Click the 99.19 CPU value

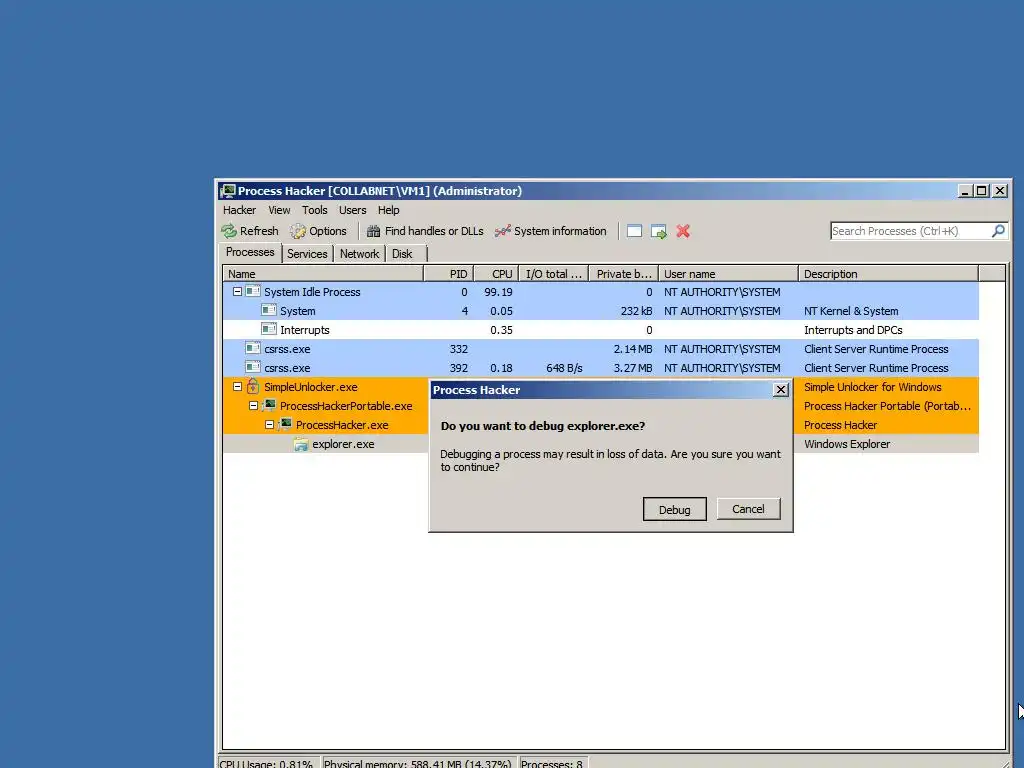pos(498,292)
